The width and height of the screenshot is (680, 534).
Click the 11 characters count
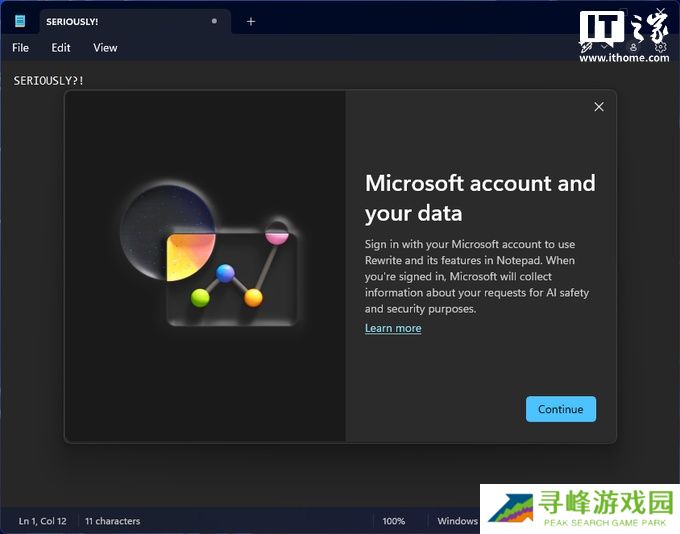[x=112, y=521]
